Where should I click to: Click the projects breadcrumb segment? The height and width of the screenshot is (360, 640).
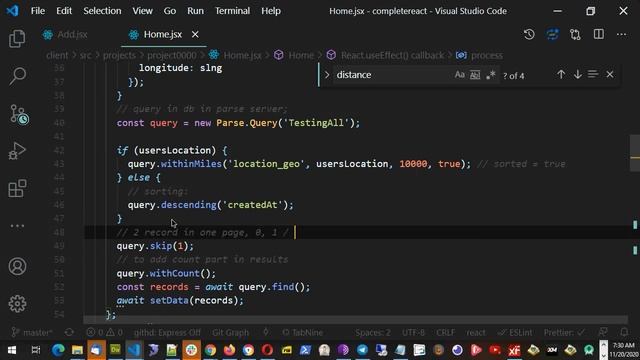[x=119, y=55]
